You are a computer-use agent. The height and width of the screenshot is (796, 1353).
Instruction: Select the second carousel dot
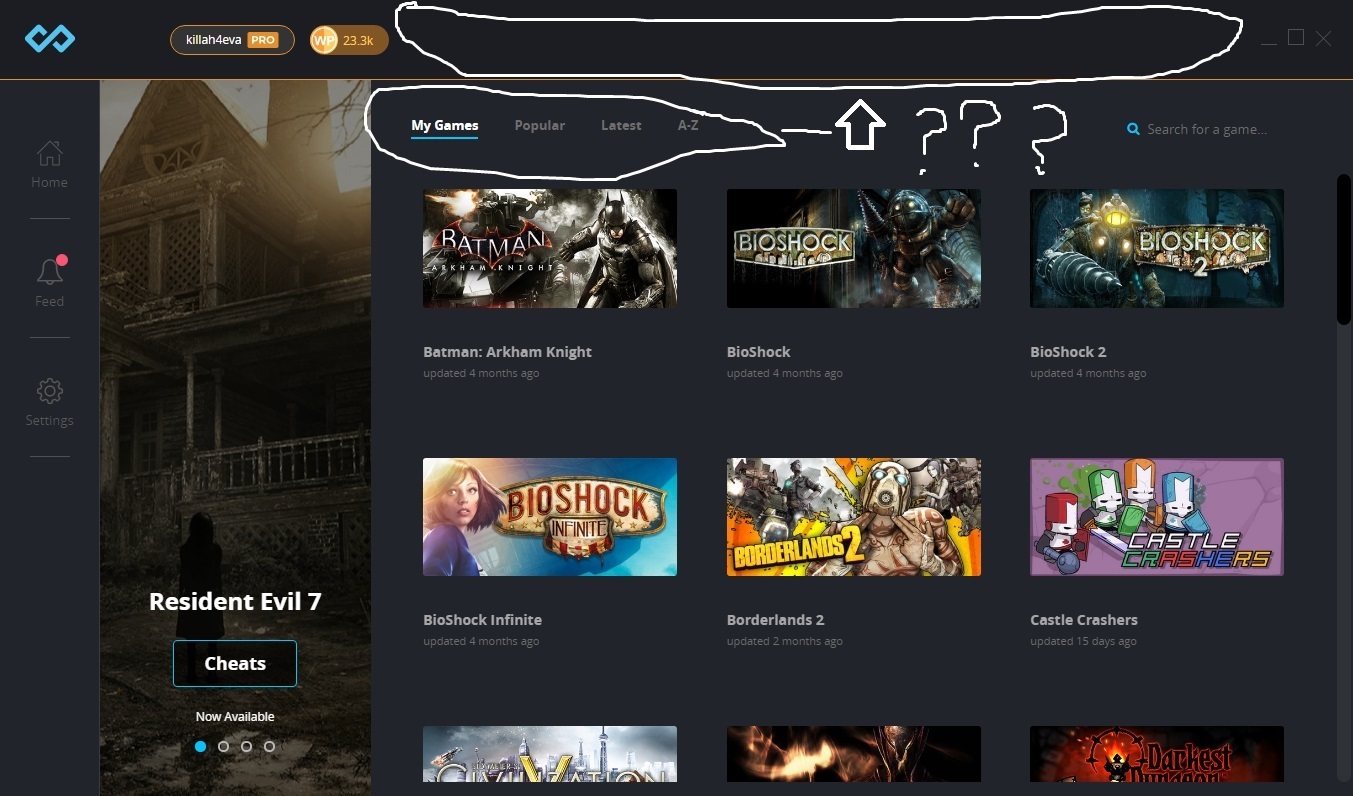click(x=223, y=746)
